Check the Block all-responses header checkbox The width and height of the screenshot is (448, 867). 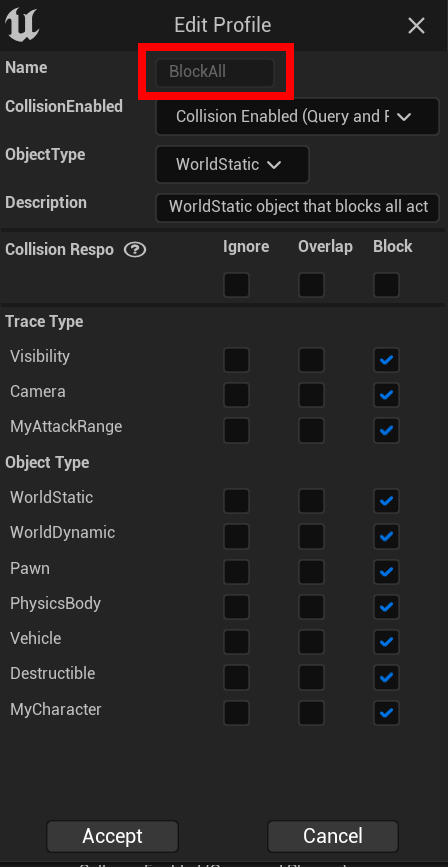coord(386,285)
